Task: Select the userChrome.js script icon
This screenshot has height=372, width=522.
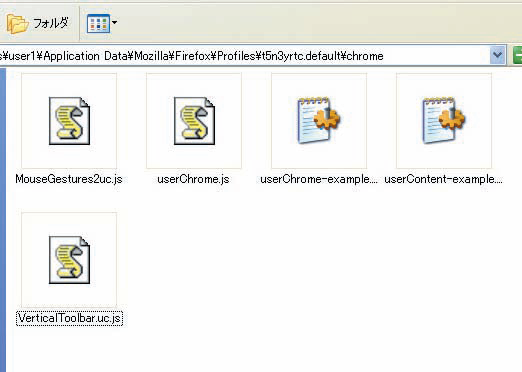Action: pyautogui.click(x=194, y=121)
